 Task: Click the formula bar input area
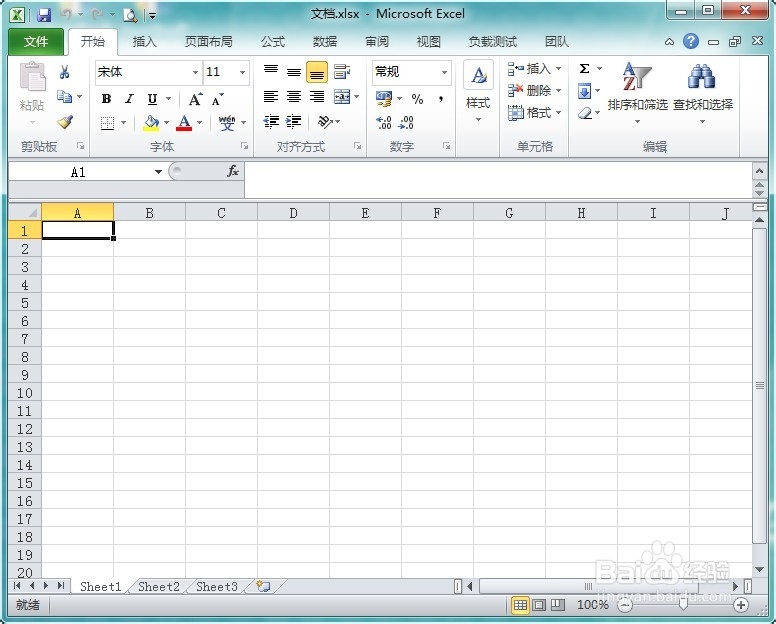coord(498,181)
